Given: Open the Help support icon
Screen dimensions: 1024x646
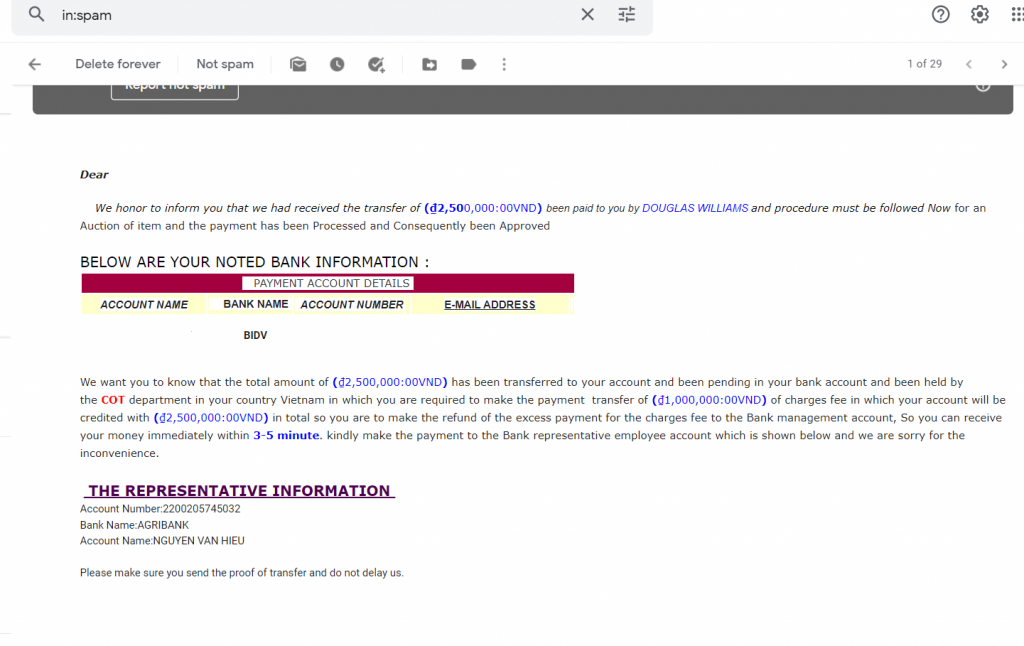Looking at the screenshot, I should 940,14.
